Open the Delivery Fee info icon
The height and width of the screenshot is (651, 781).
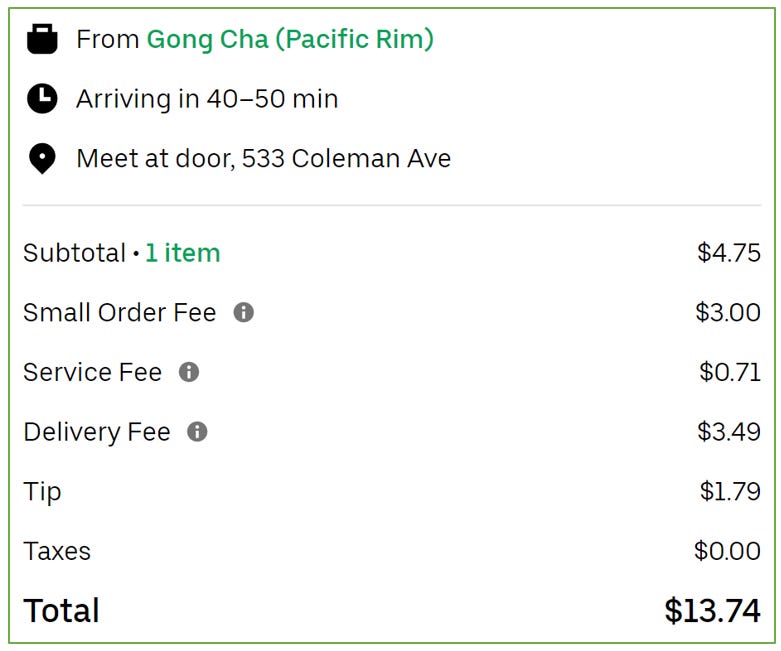pyautogui.click(x=197, y=432)
